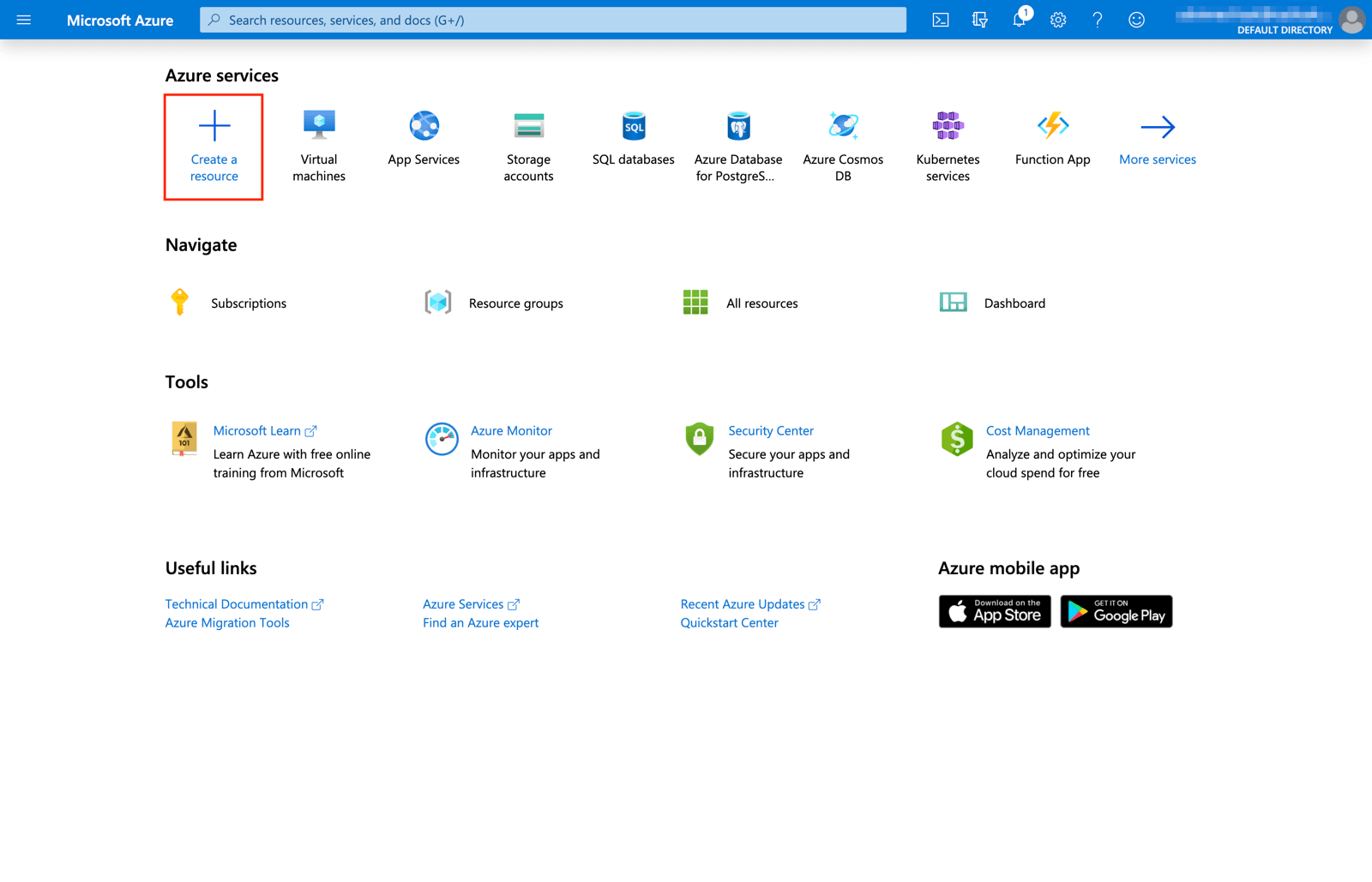Click the More services text link
Viewport: 1372px width, 882px height.
click(1158, 159)
